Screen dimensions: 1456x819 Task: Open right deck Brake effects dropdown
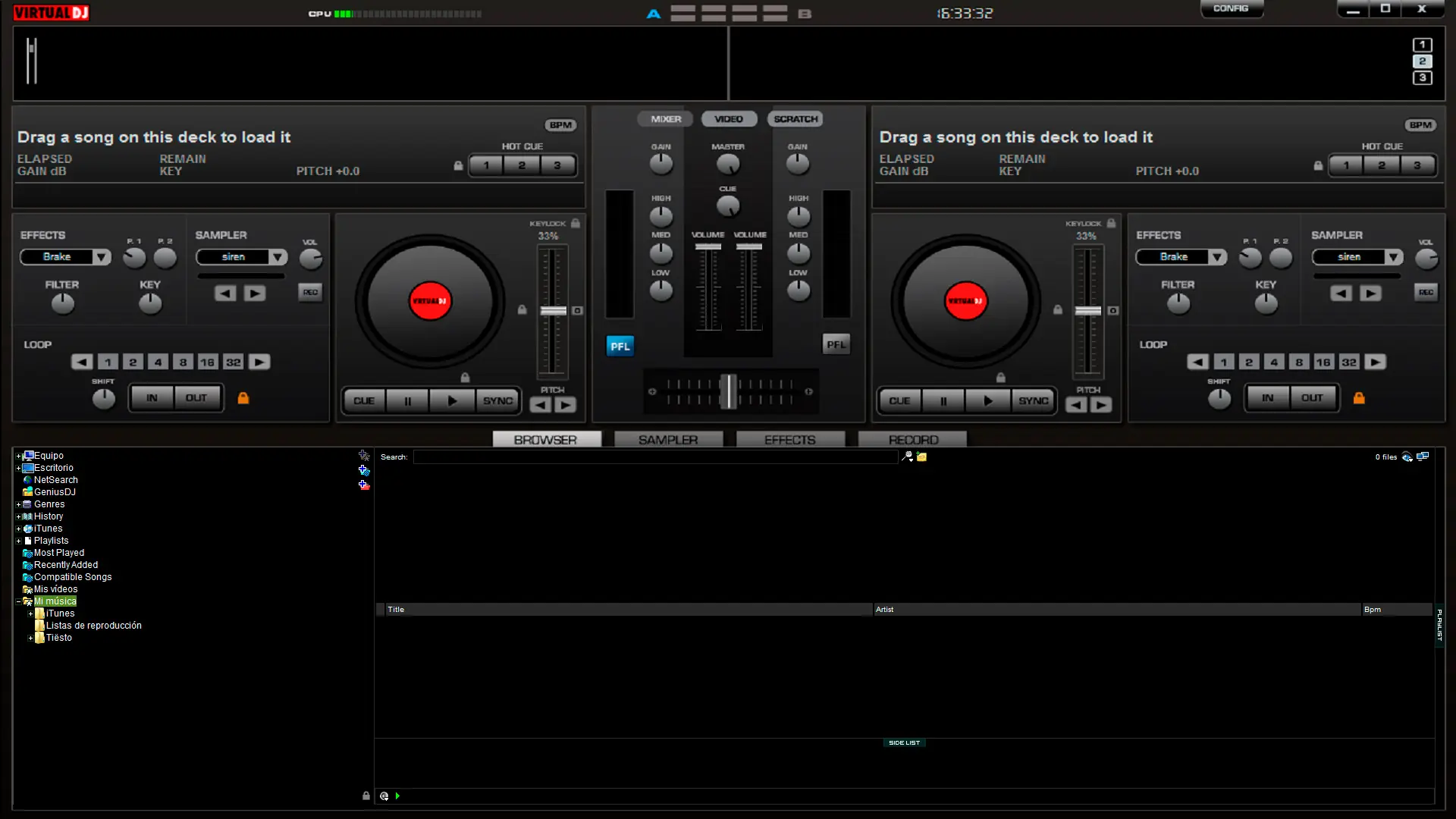(1217, 257)
